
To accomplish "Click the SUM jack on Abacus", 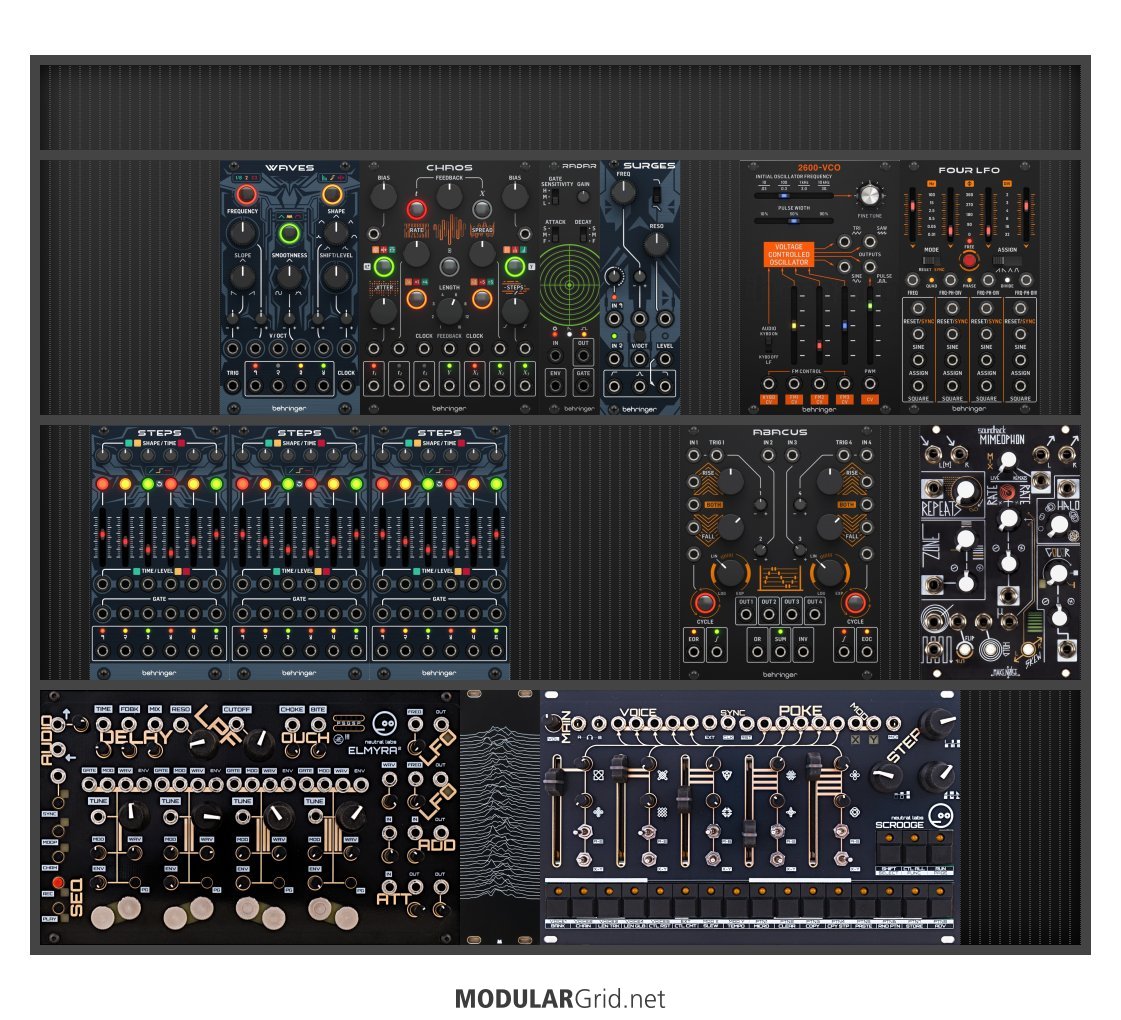I will (x=780, y=652).
